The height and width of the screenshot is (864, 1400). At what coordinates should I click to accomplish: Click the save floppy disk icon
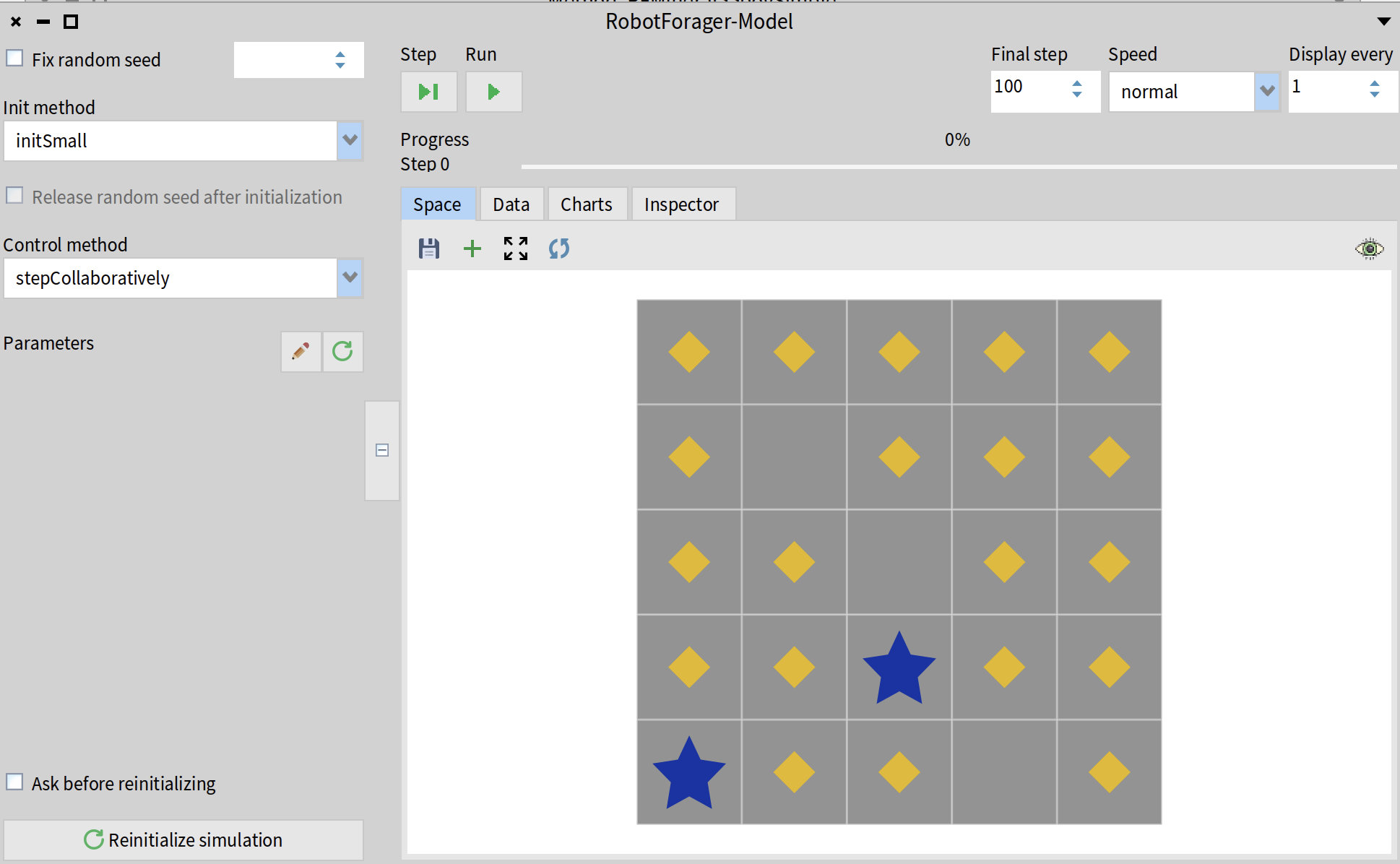point(429,249)
